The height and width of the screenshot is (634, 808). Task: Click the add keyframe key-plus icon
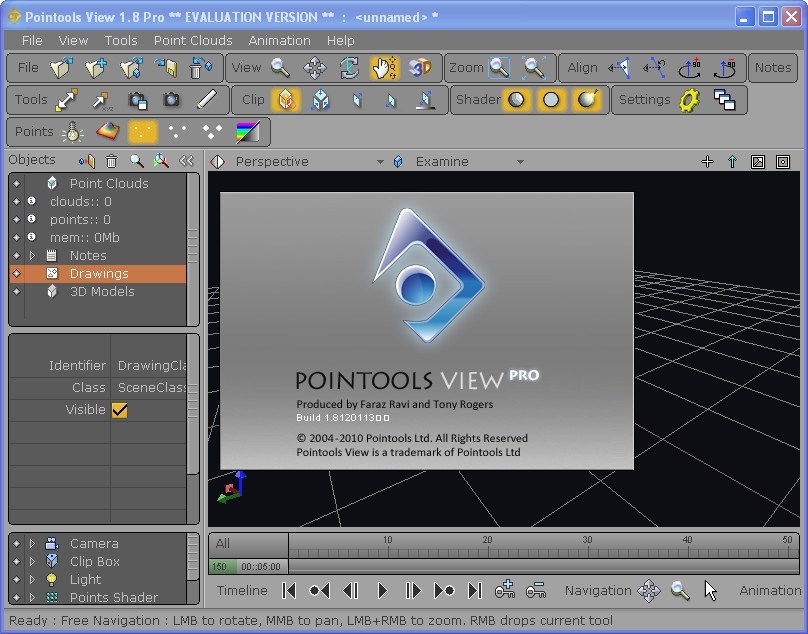coord(505,590)
